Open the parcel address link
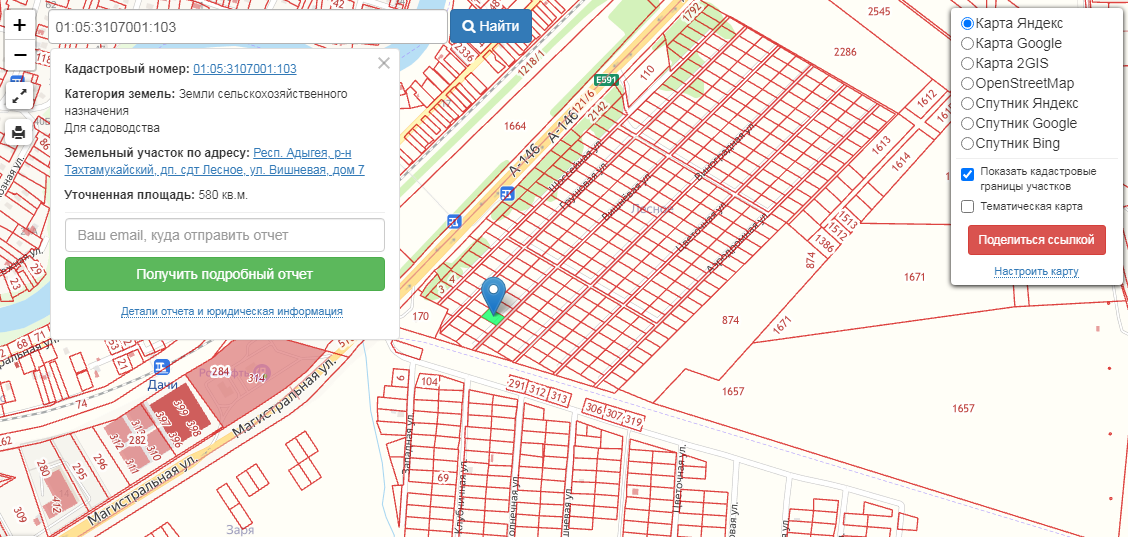1128x537 pixels. tap(214, 161)
